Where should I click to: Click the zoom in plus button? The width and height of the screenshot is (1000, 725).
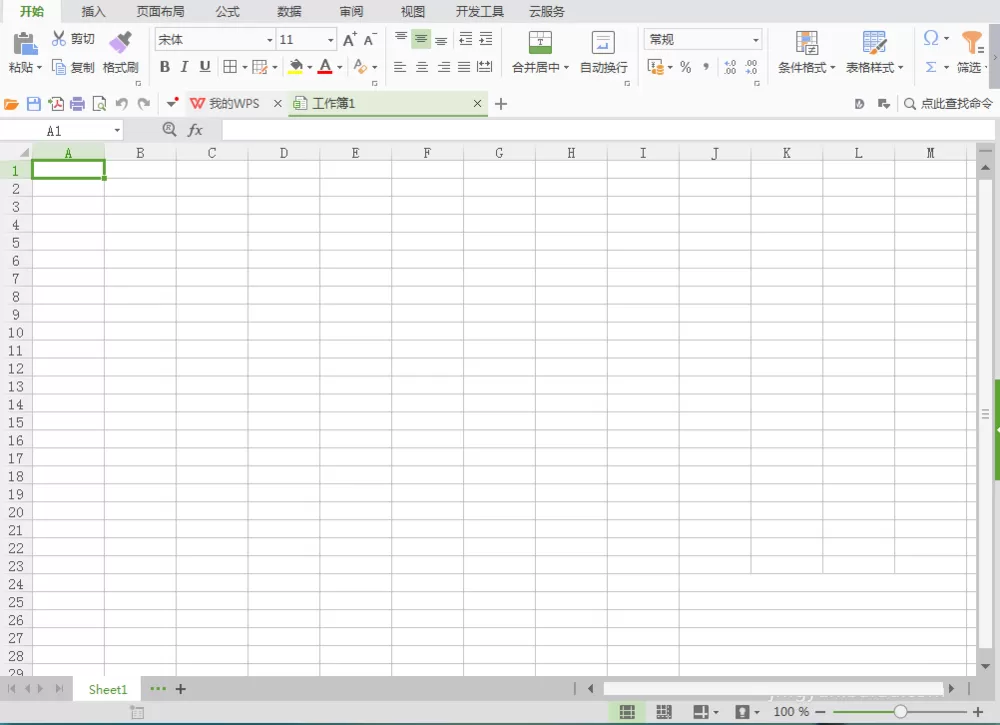point(978,712)
